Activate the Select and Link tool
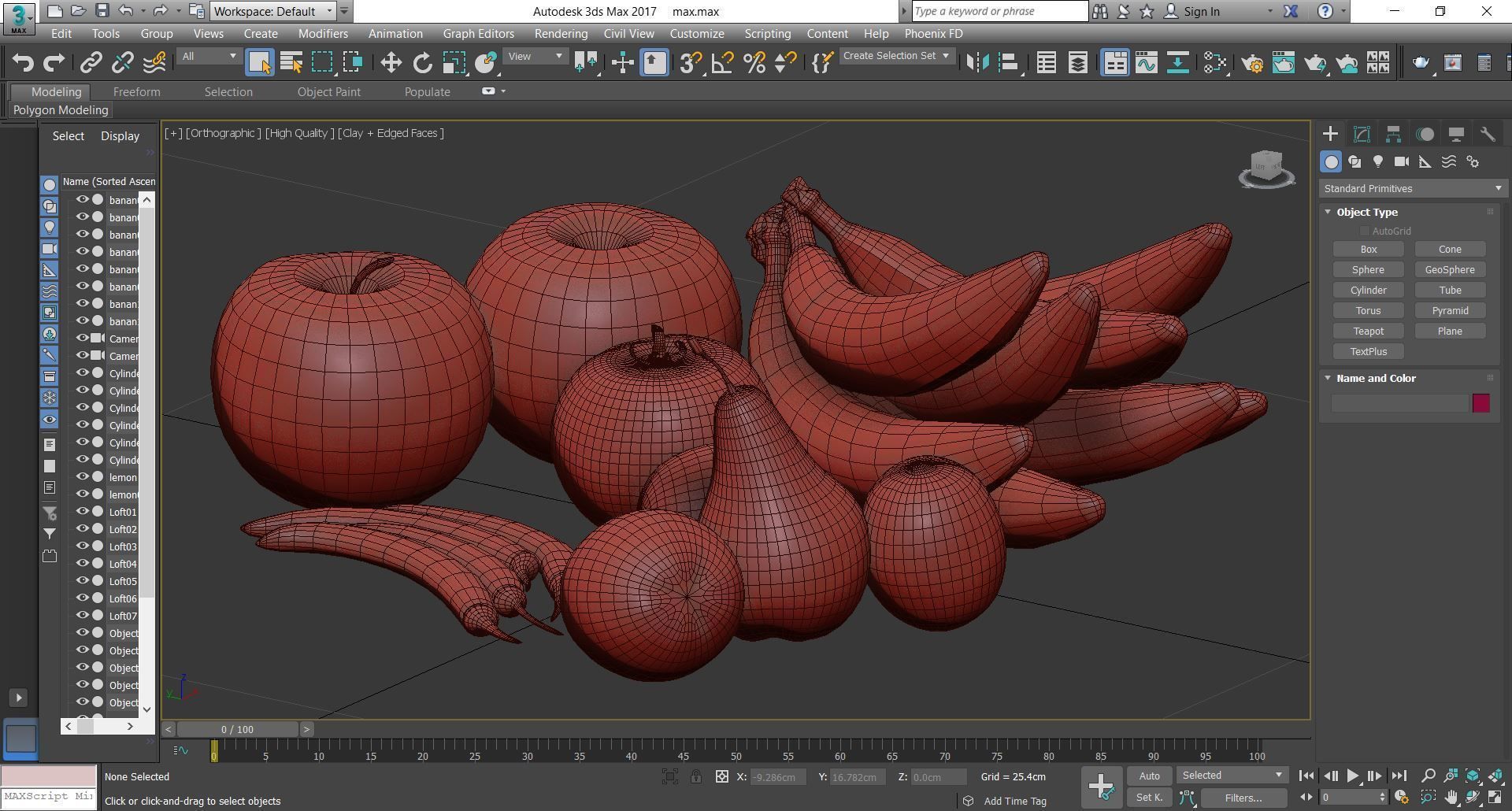1512x811 pixels. click(91, 62)
